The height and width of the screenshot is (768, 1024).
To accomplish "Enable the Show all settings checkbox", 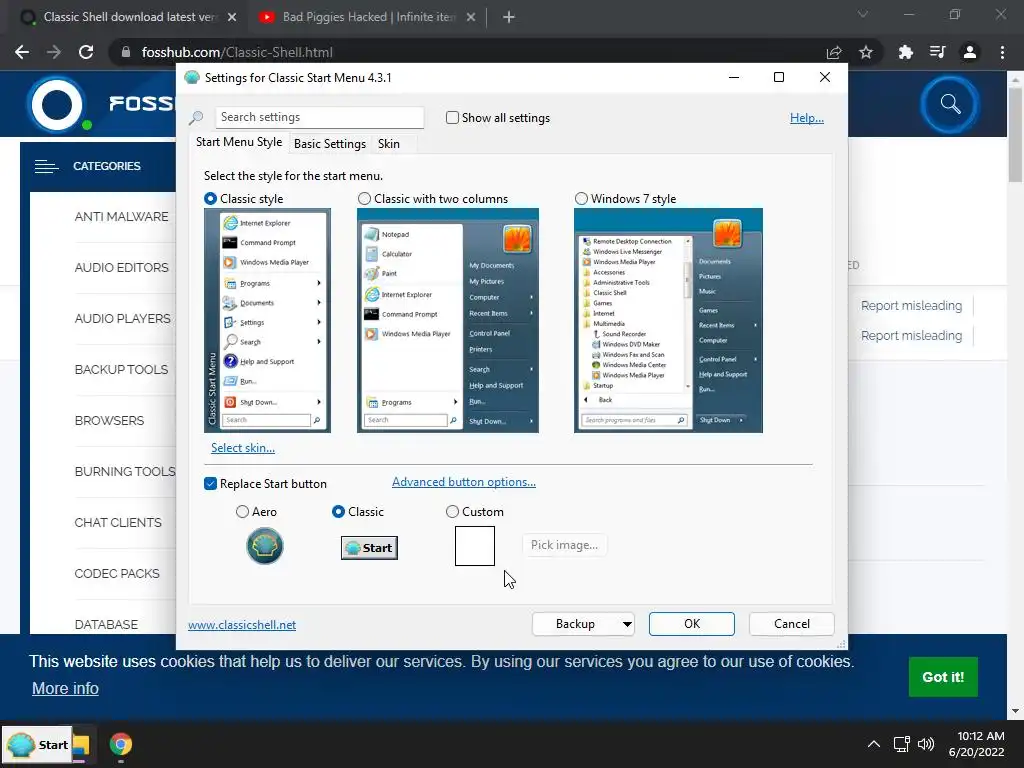I will tap(452, 118).
